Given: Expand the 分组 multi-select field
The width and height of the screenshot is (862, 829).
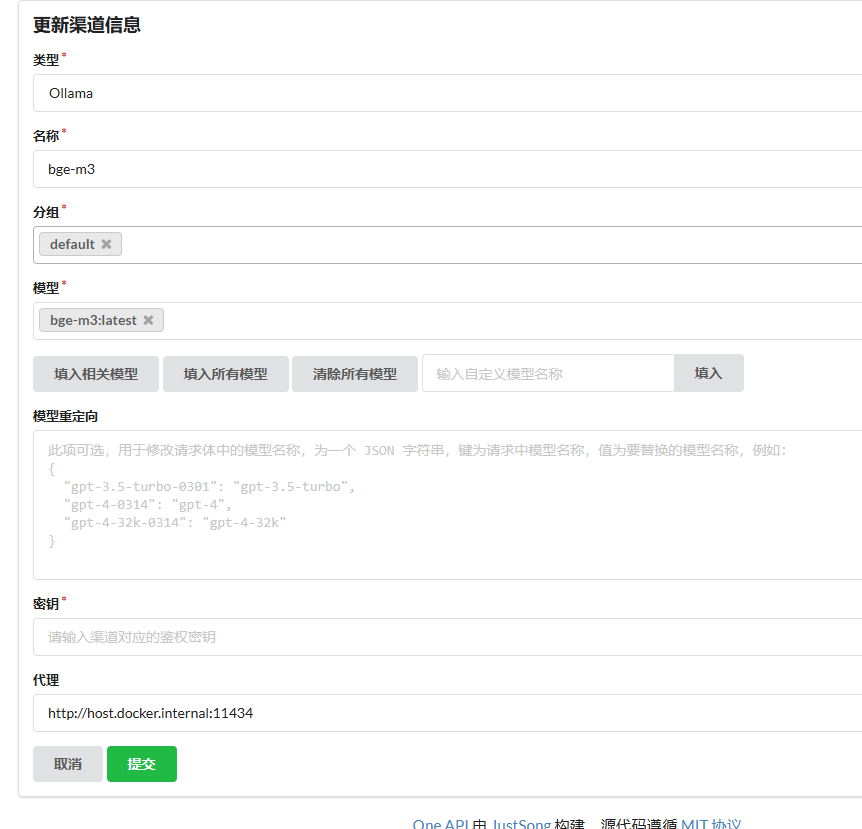Looking at the screenshot, I should (x=490, y=245).
